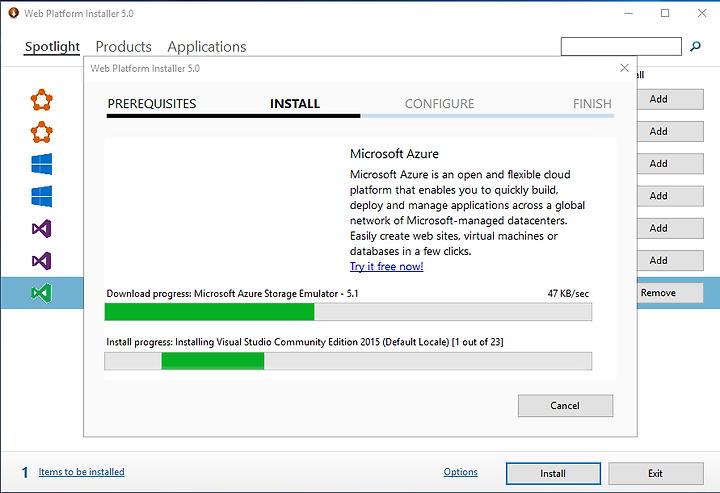Click the Microsoft Azure heading text
720x493 pixels.
[x=394, y=154]
